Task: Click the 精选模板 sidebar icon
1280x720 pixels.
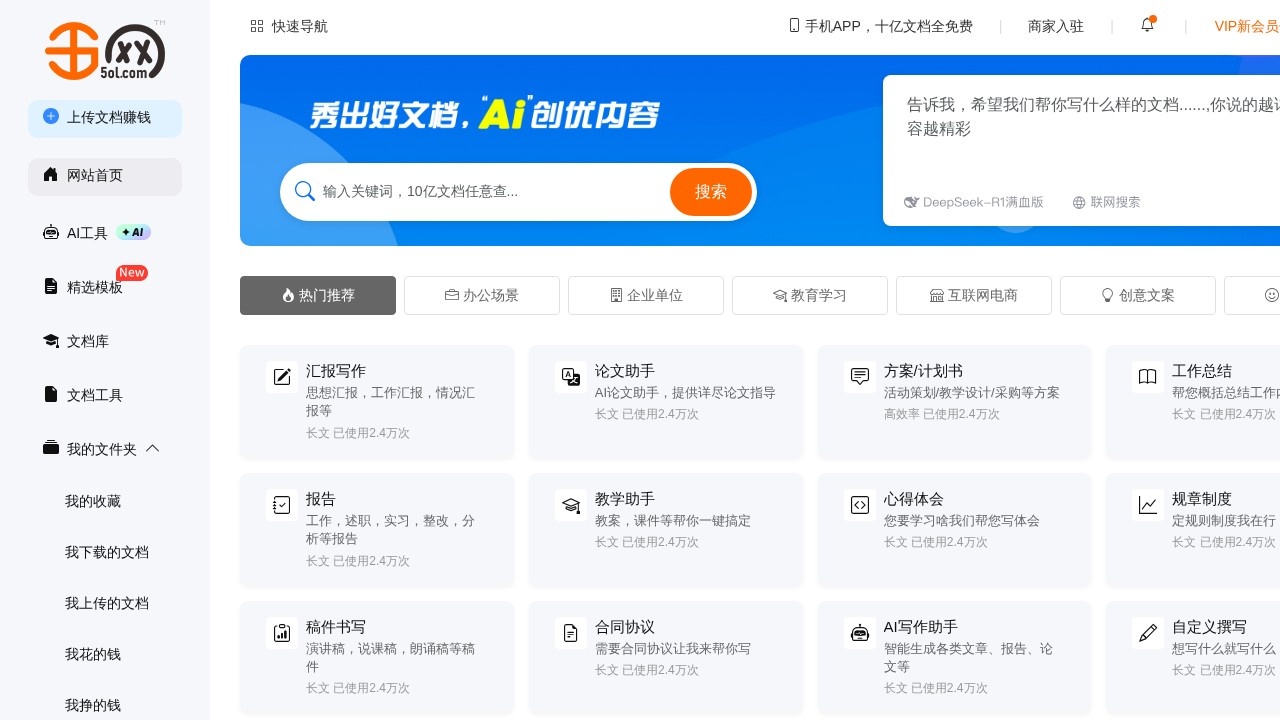Action: pos(50,286)
